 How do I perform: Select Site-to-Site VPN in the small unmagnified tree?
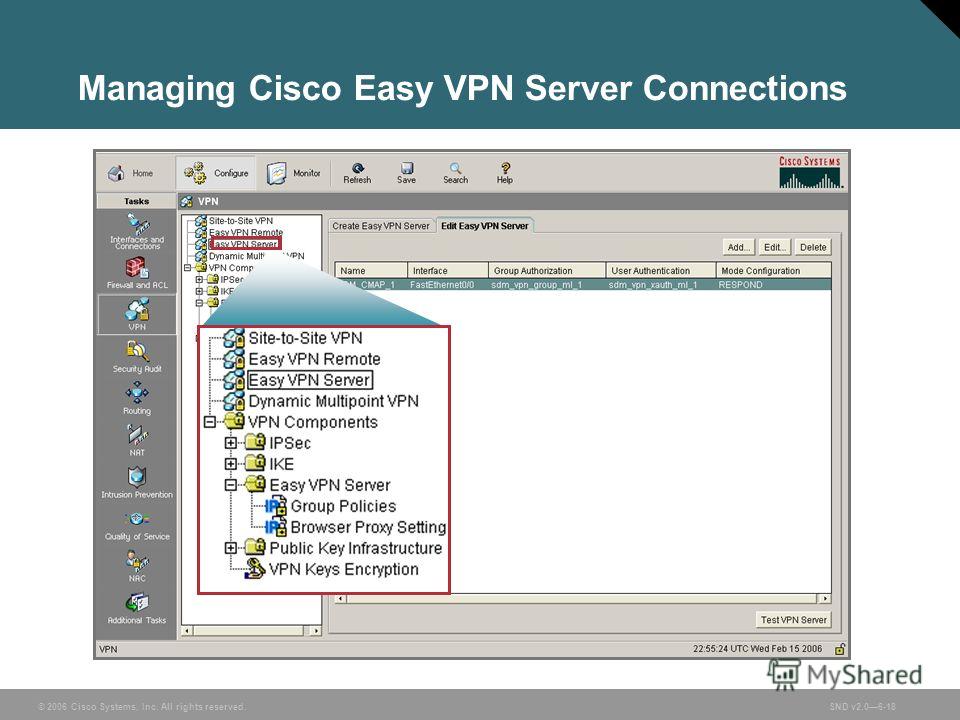tap(241, 221)
